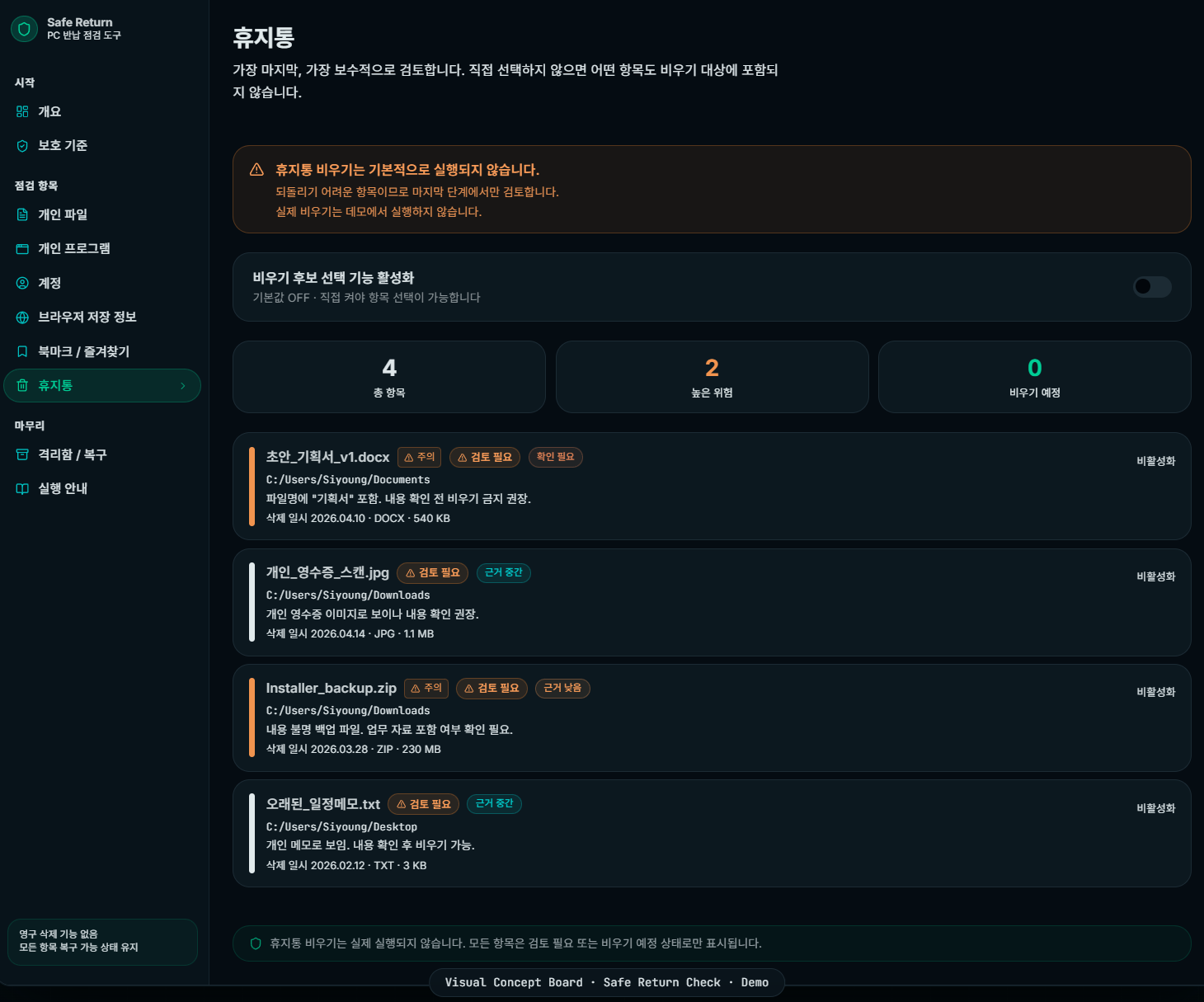
Task: Click the 비우기 예정 count card
Action: (1034, 377)
